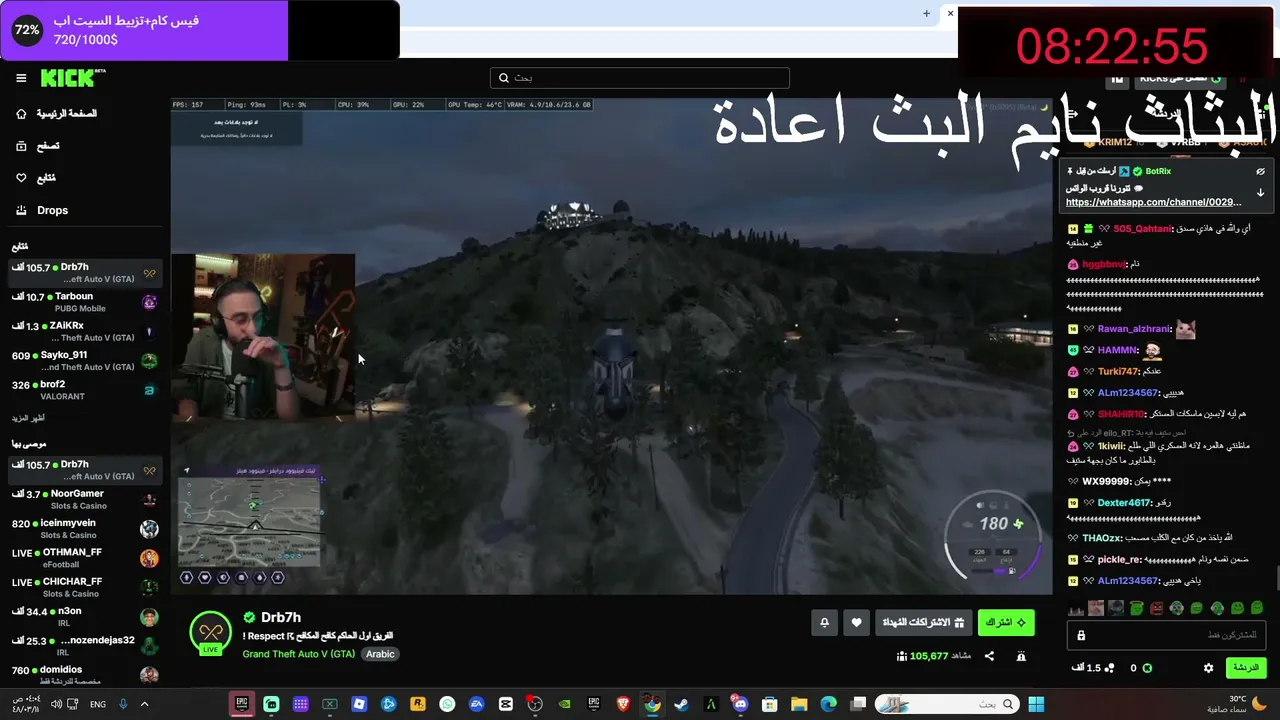This screenshot has width=1280, height=720.
Task: Open the EA app from the taskbar
Action: pos(476,704)
